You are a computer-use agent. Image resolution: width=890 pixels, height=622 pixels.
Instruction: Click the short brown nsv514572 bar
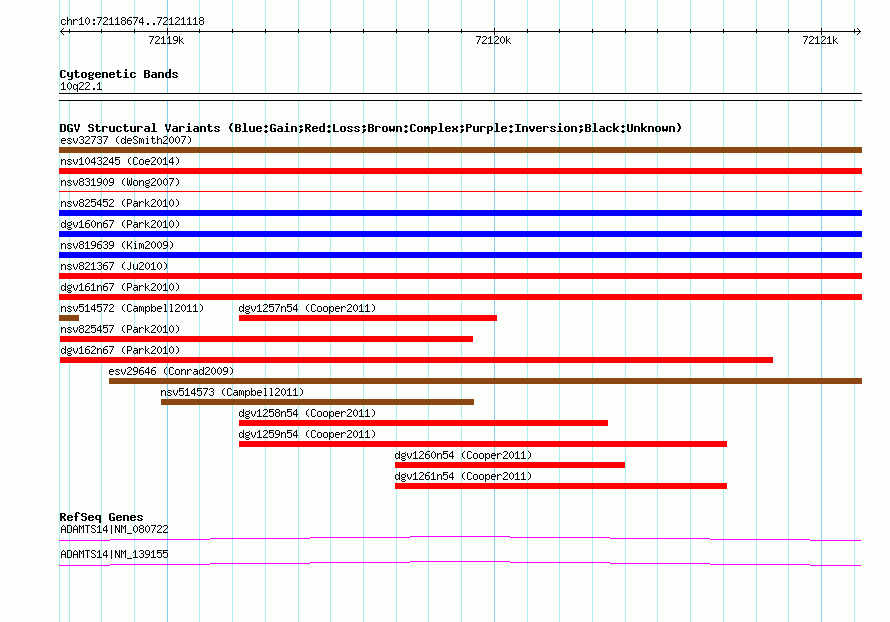(x=69, y=318)
